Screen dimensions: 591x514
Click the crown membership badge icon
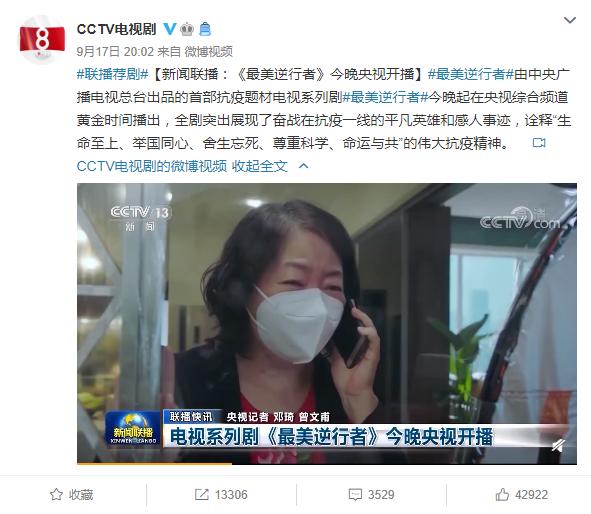point(187,29)
